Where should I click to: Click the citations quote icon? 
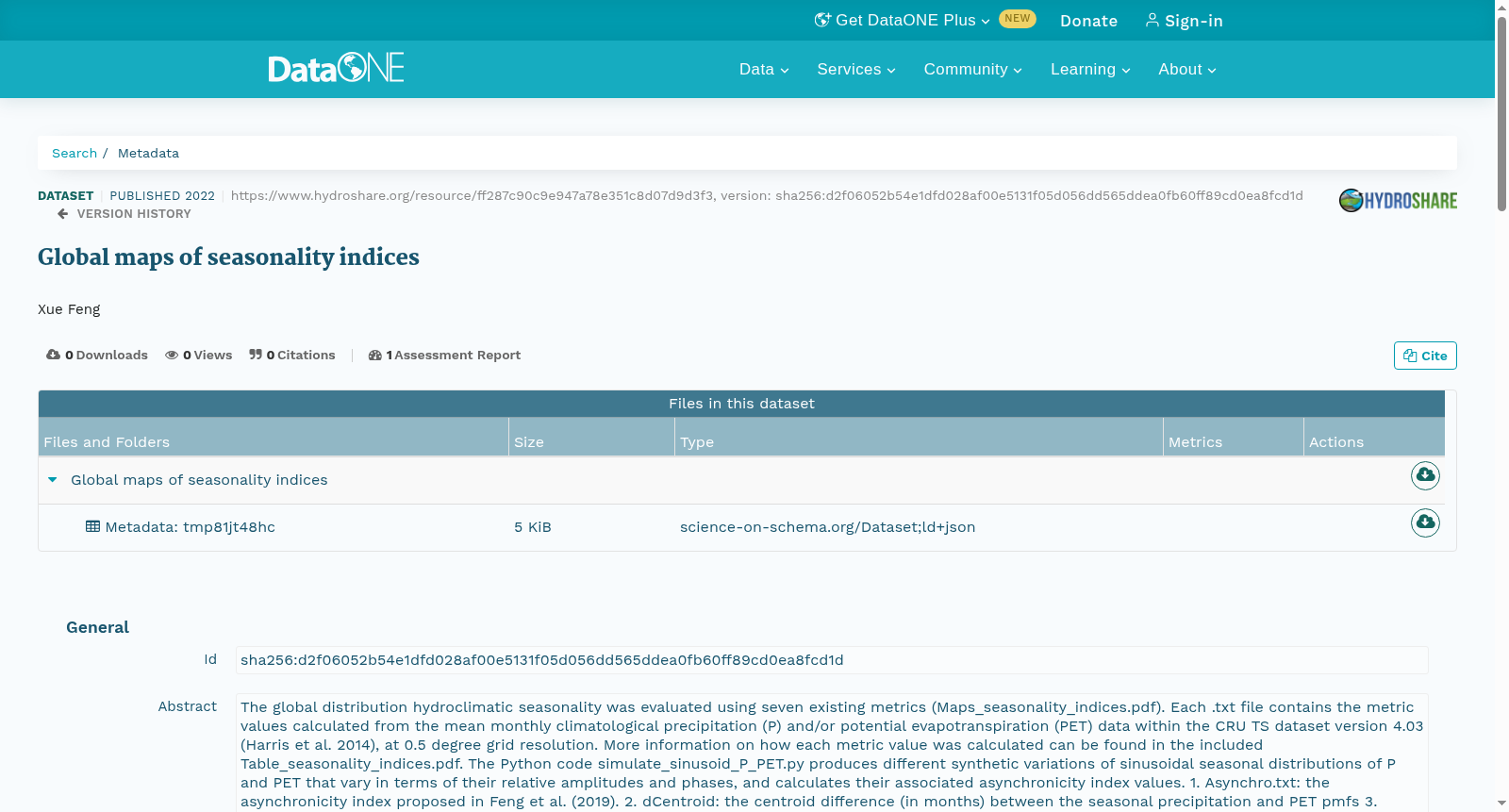pos(255,355)
